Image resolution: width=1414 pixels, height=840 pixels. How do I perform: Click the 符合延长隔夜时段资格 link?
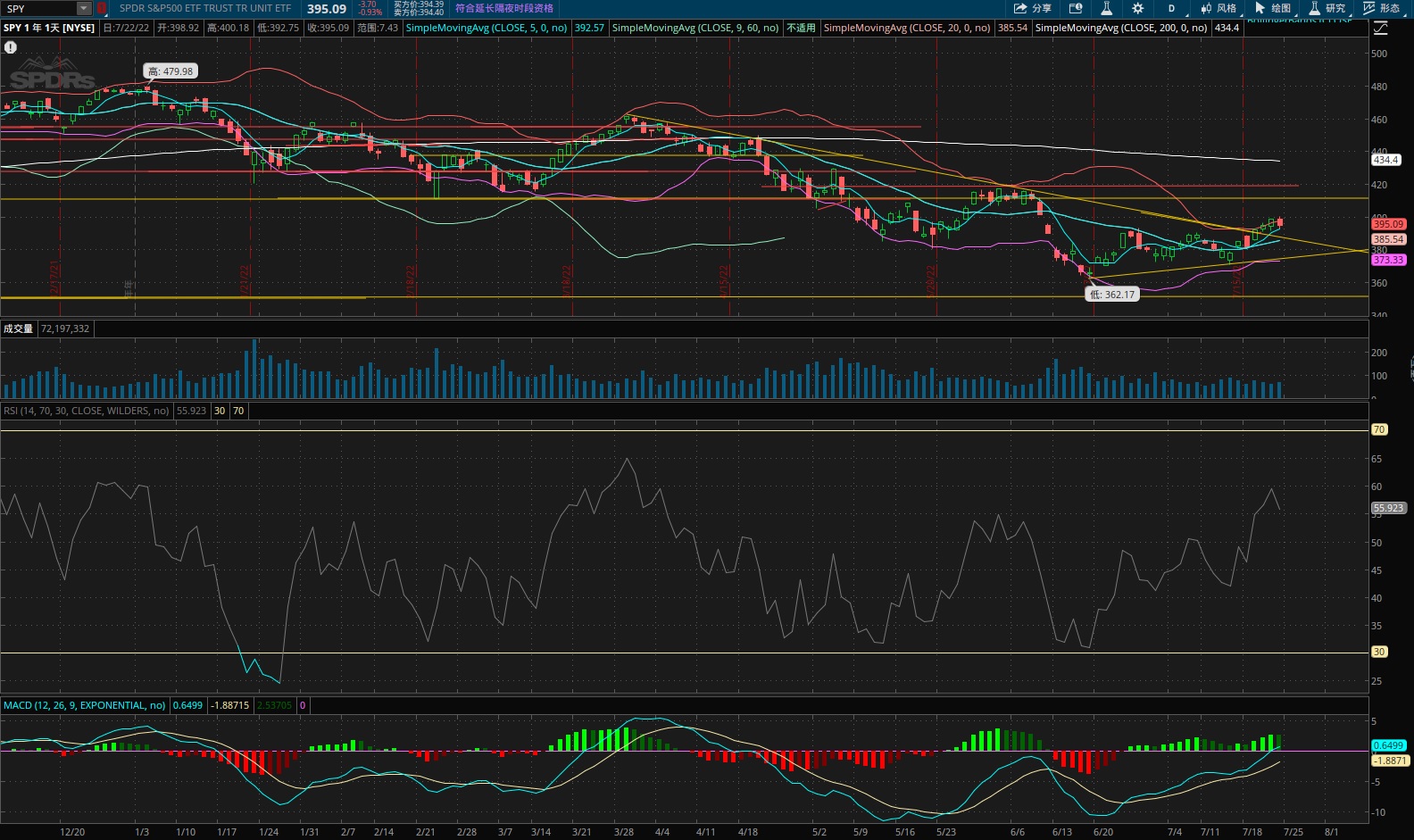(x=504, y=8)
